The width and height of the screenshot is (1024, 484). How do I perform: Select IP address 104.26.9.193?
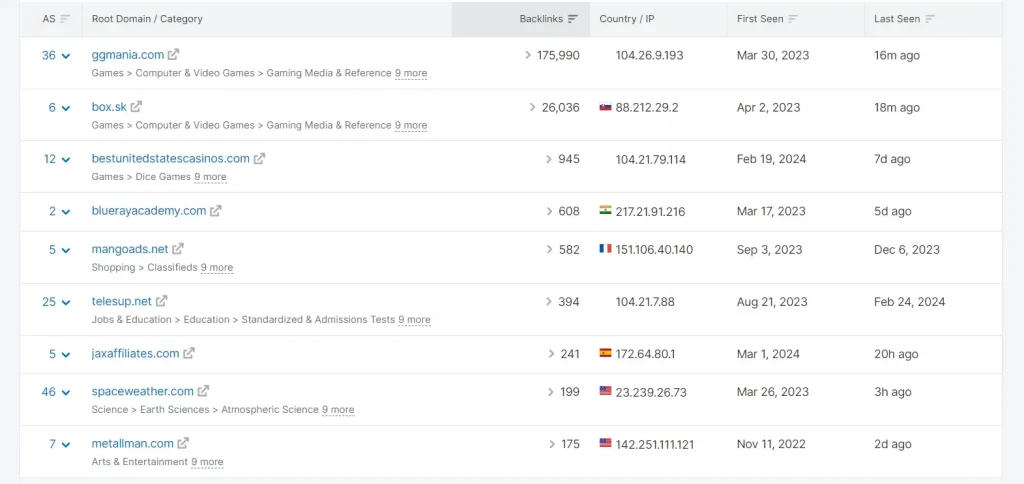649,56
